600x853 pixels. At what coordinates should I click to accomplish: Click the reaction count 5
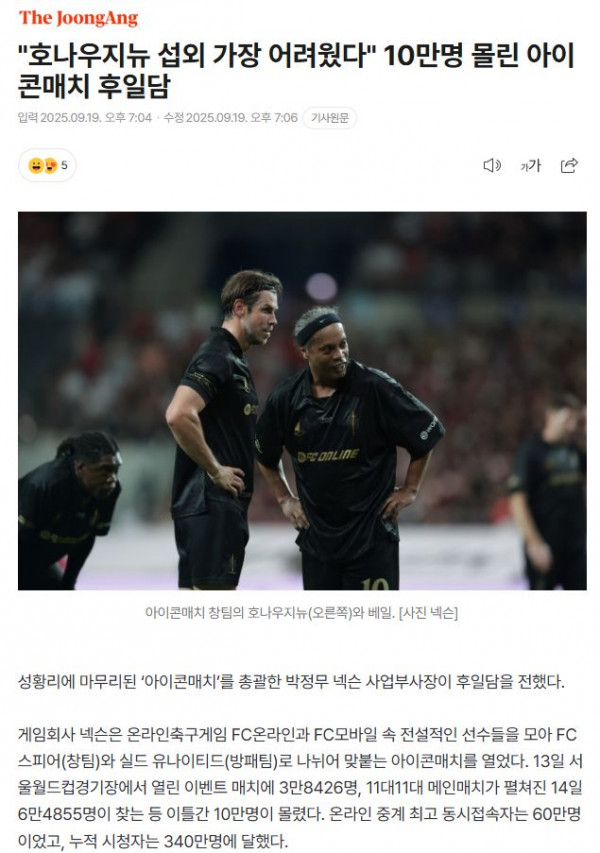pos(64,165)
